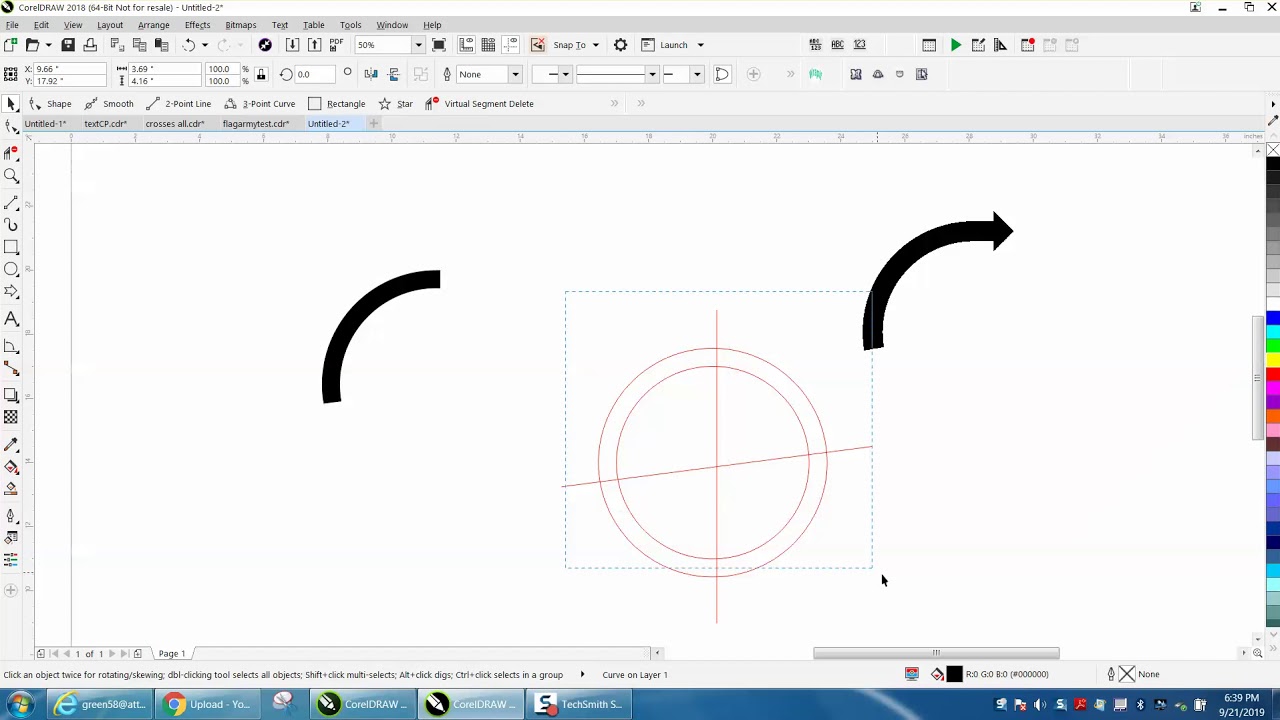The width and height of the screenshot is (1280, 720).
Task: Open the Effects menu
Action: (197, 25)
